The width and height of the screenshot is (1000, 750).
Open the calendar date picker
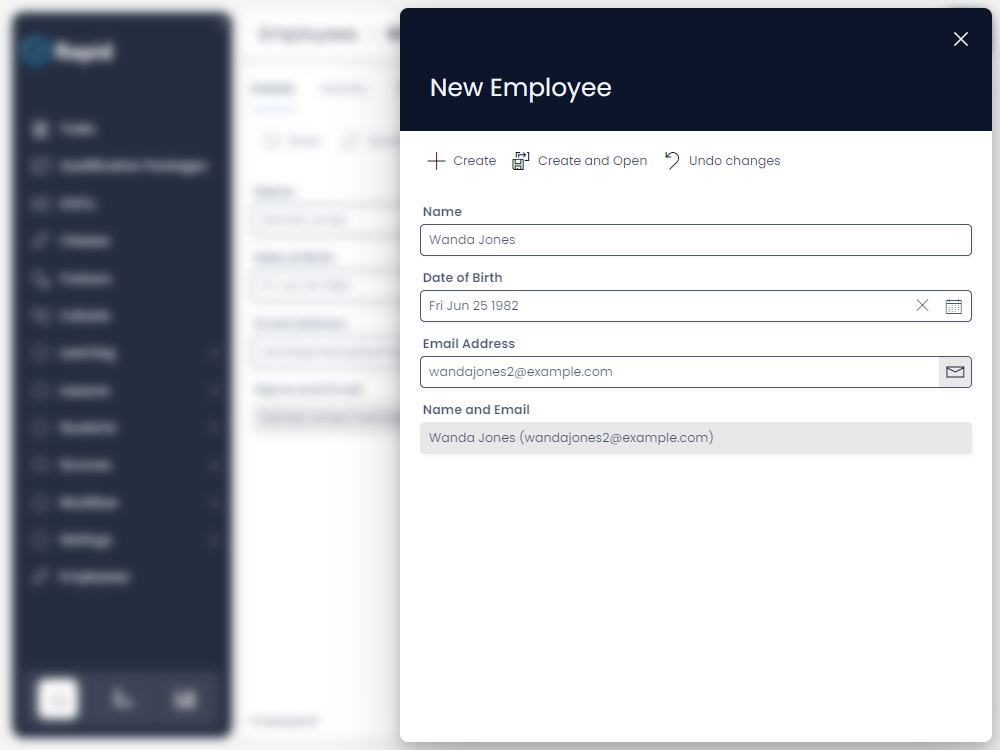(953, 306)
